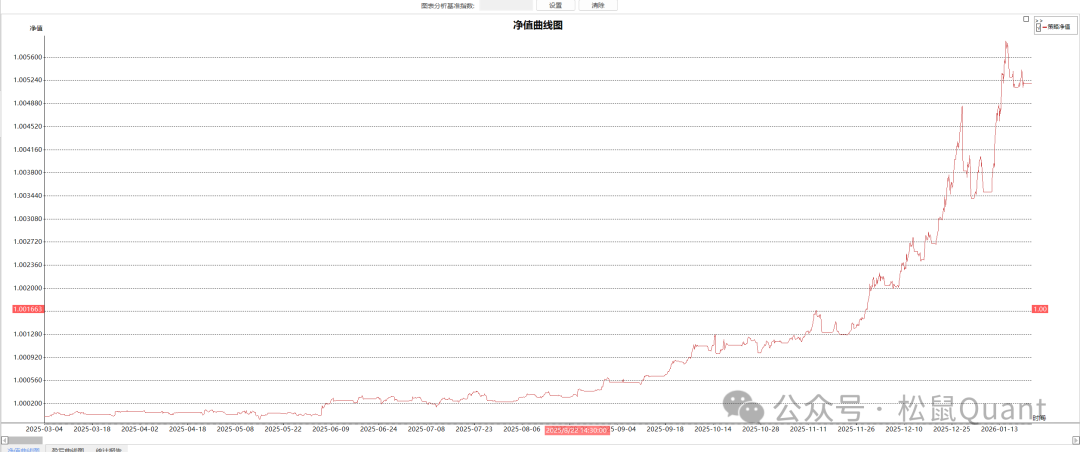The height and width of the screenshot is (452, 1080).
Task: Open the second bottom chart tab
Action: click(x=67, y=449)
